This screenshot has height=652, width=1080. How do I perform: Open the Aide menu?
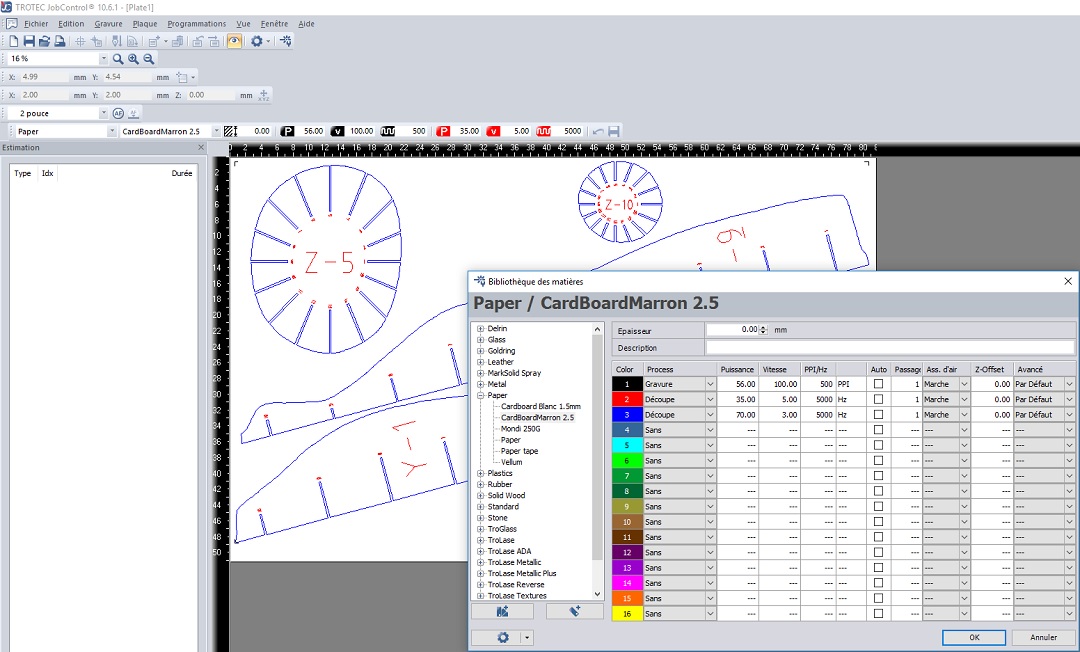[306, 24]
